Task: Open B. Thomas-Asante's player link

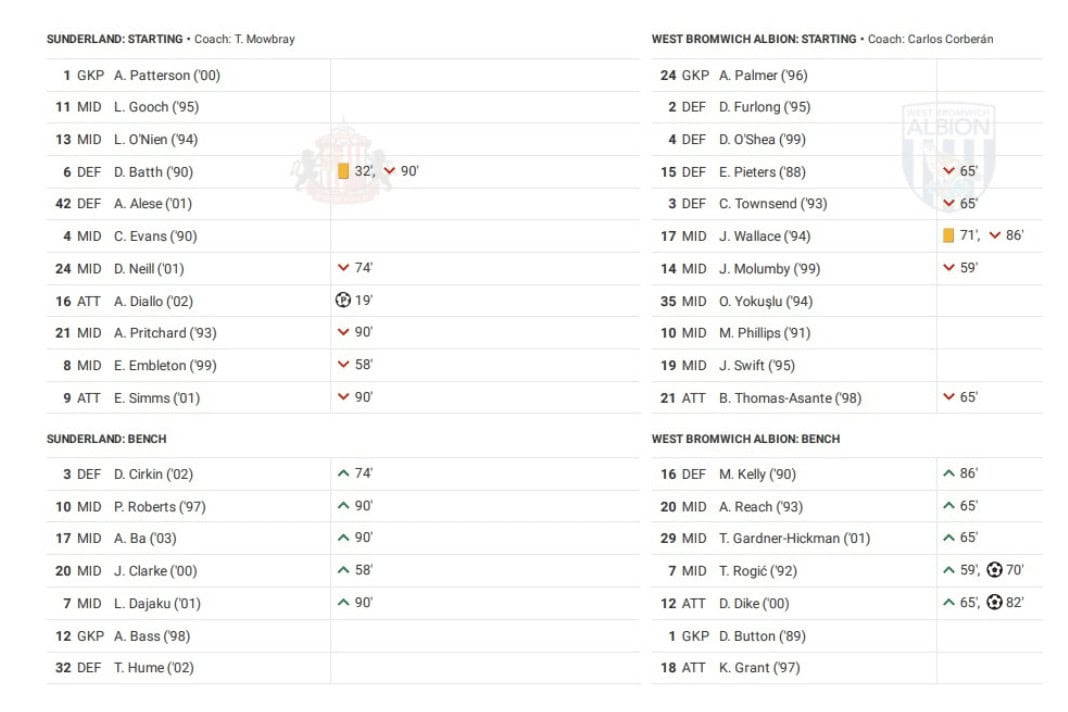Action: (790, 398)
